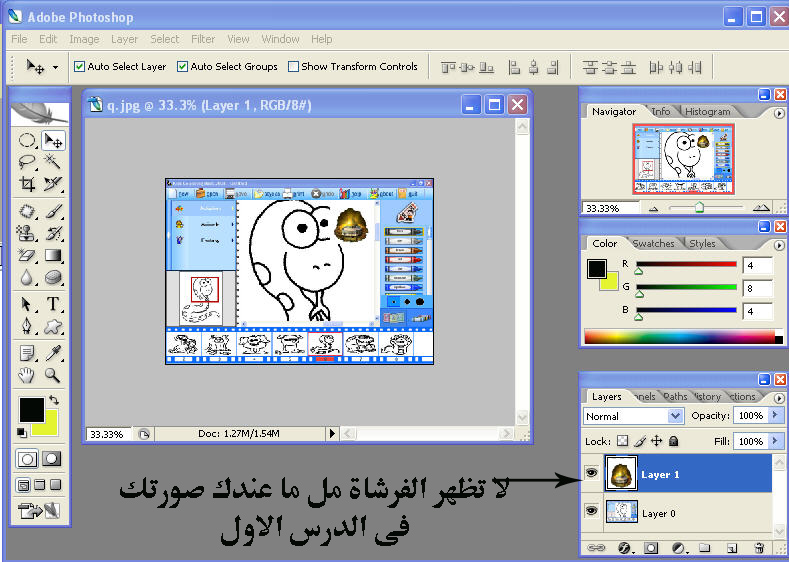Select the Eraser tool
789x562 pixels.
pyautogui.click(x=27, y=255)
